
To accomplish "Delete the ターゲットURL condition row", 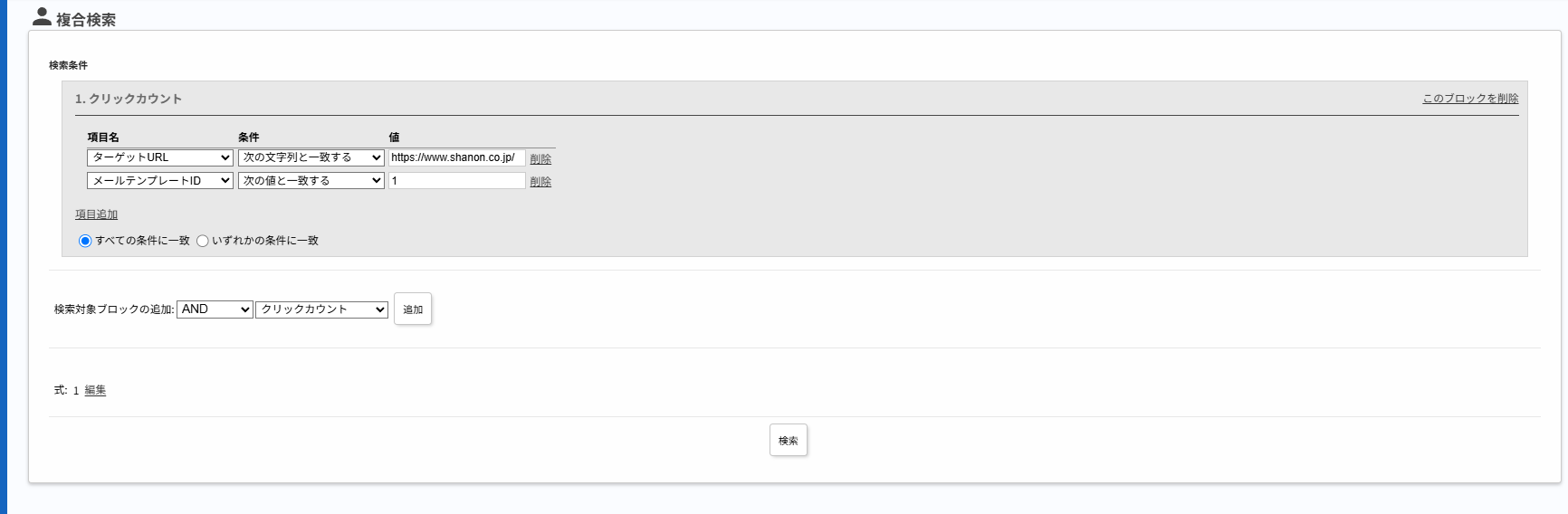I will pyautogui.click(x=540, y=158).
